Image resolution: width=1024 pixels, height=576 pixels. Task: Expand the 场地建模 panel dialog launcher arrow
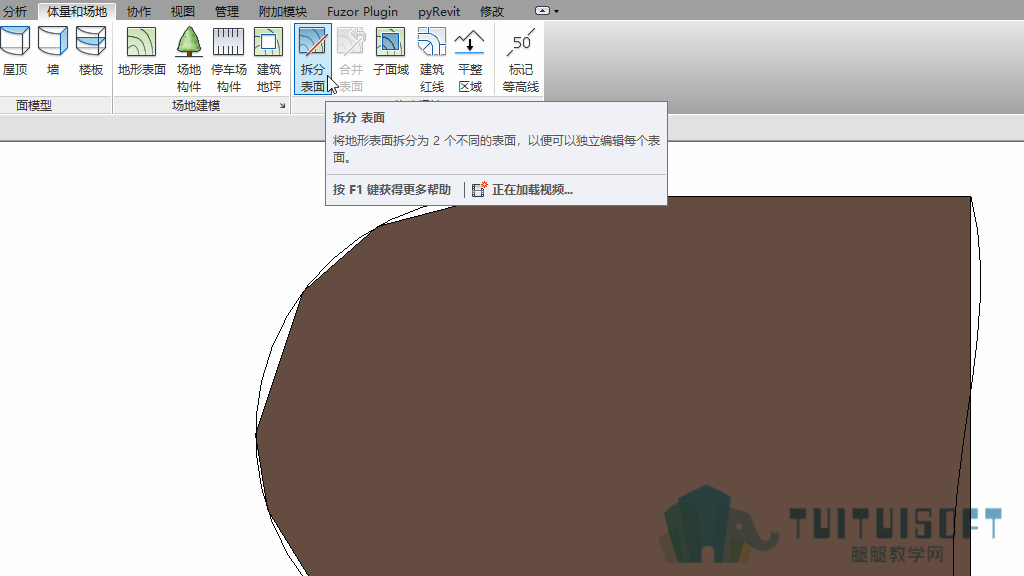point(283,105)
